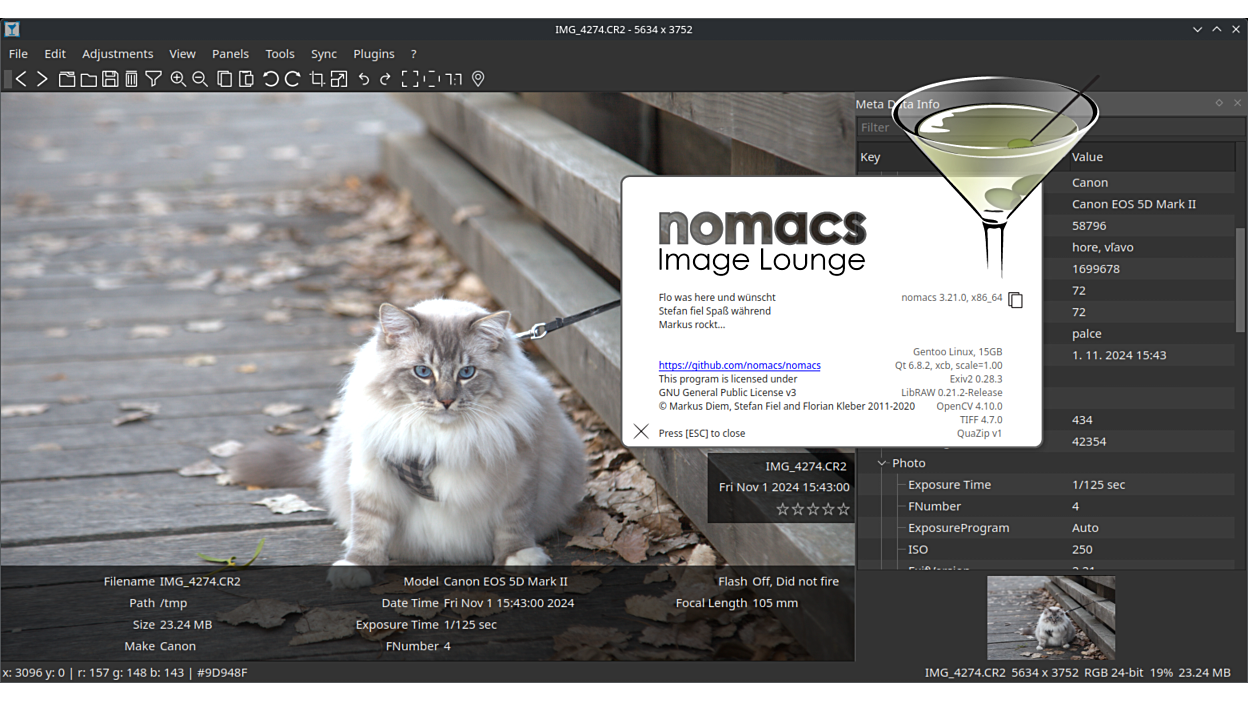This screenshot has width=1248, height=702.
Task: Float the Meta Data Info panel
Action: click(1219, 103)
